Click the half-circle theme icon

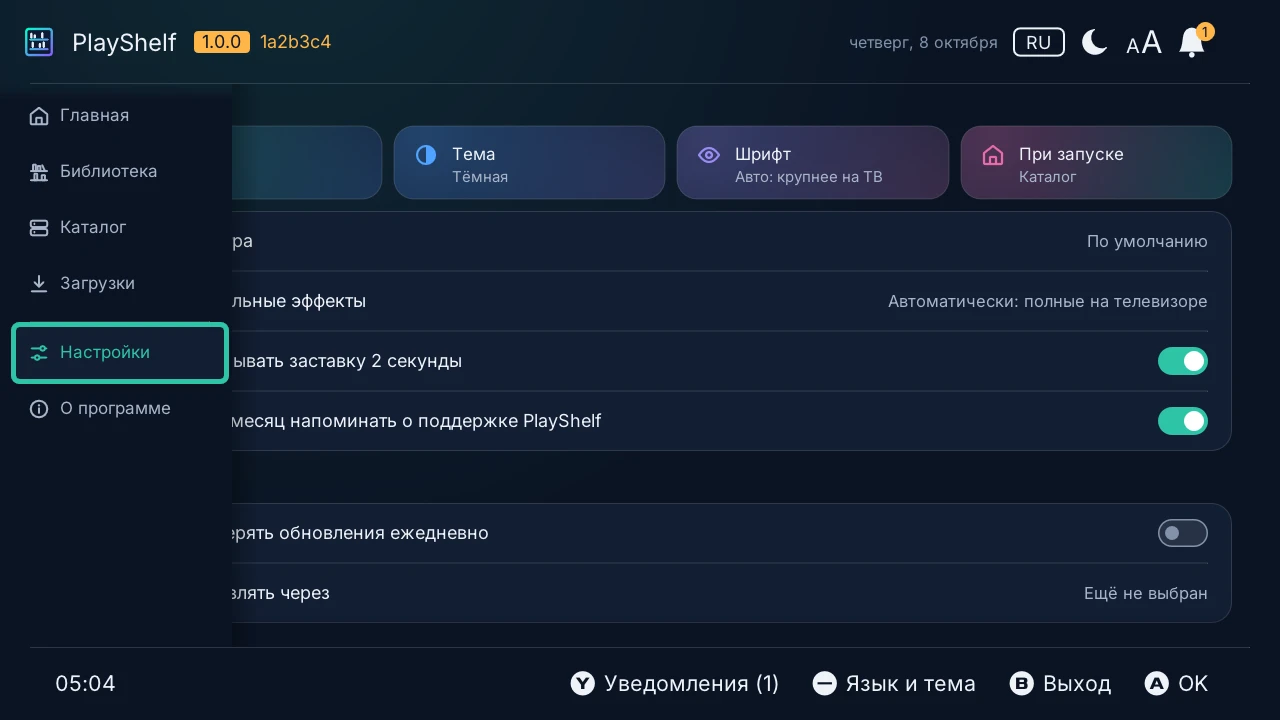[426, 154]
